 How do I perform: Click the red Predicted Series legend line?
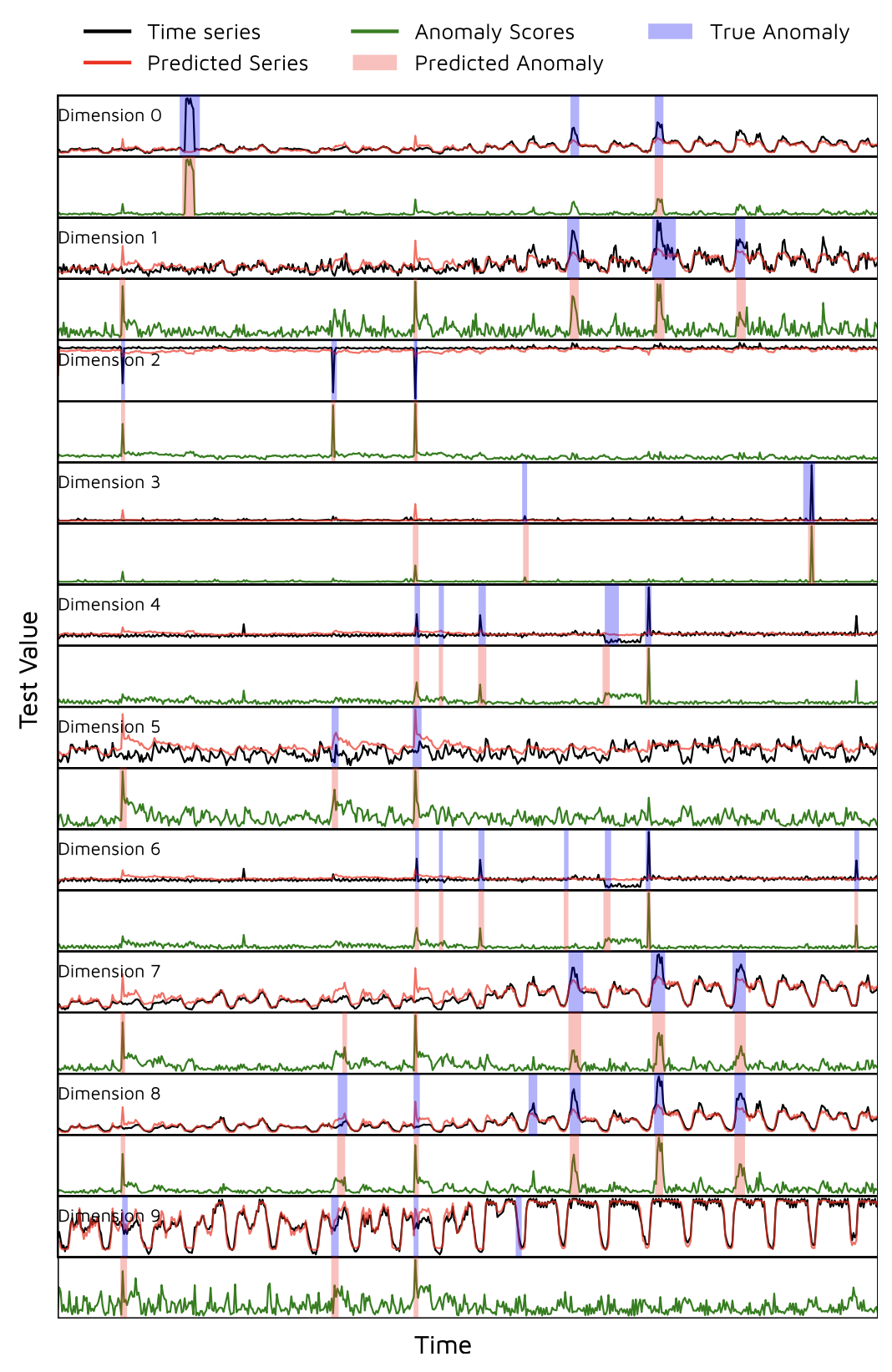[x=107, y=63]
